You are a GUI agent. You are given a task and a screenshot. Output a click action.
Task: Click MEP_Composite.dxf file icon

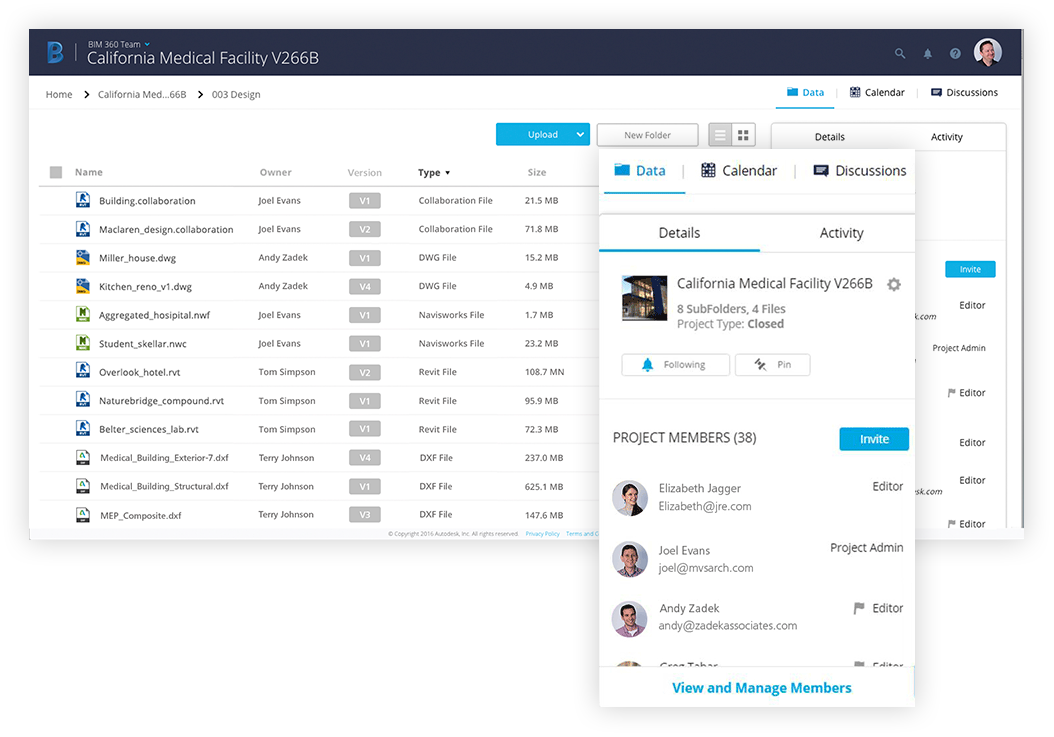point(83,514)
